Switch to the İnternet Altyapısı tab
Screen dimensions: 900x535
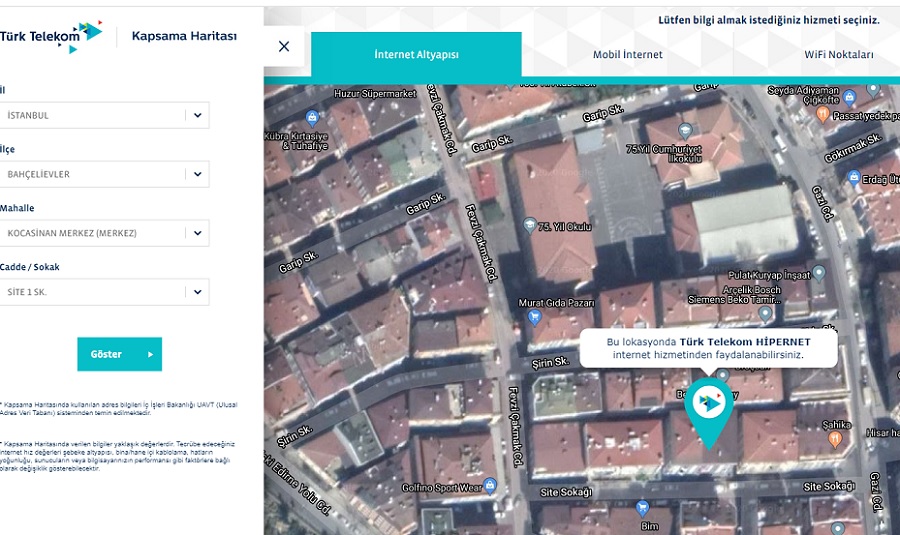(x=416, y=55)
